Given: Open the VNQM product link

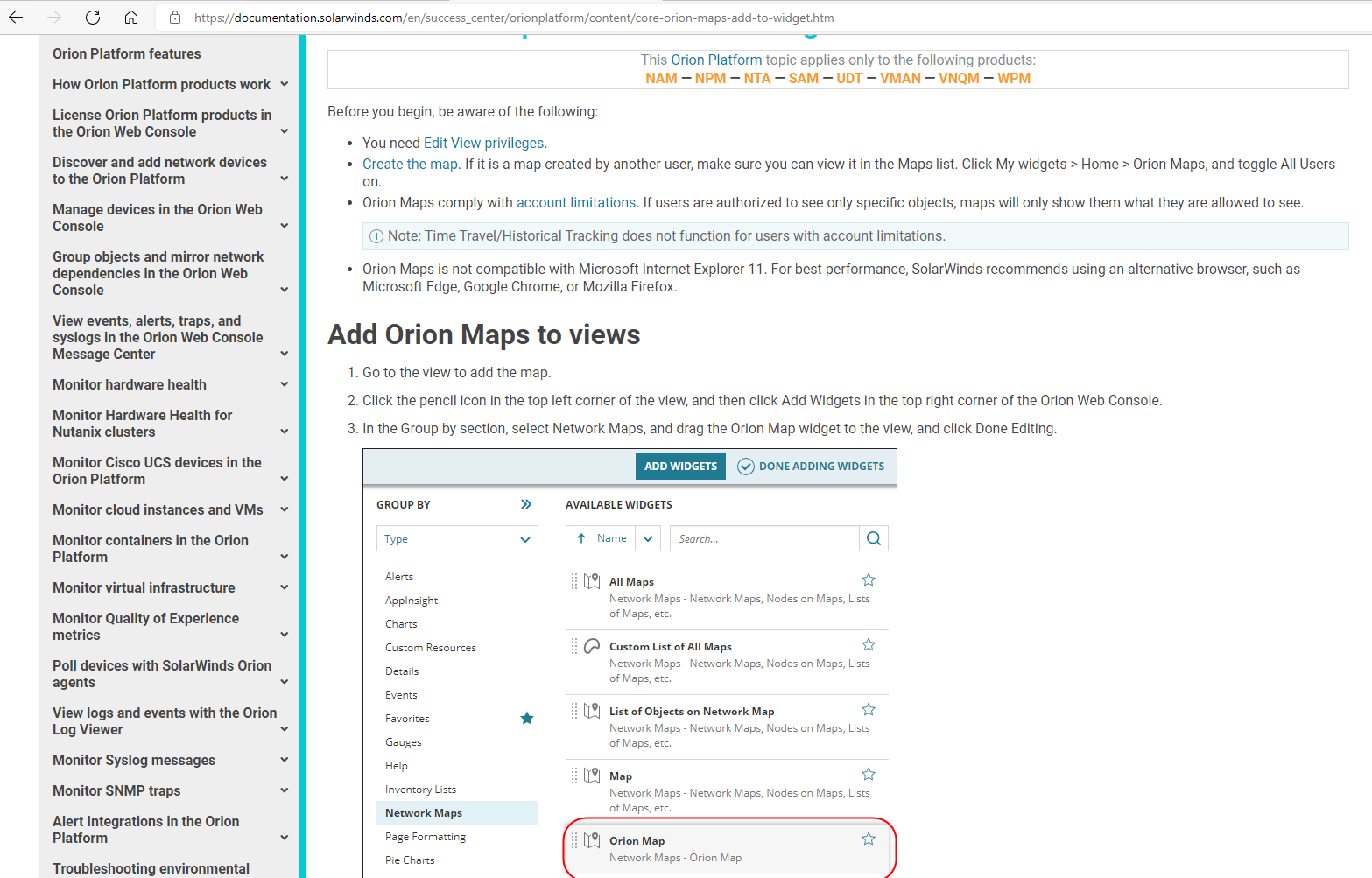Looking at the screenshot, I should pos(959,78).
